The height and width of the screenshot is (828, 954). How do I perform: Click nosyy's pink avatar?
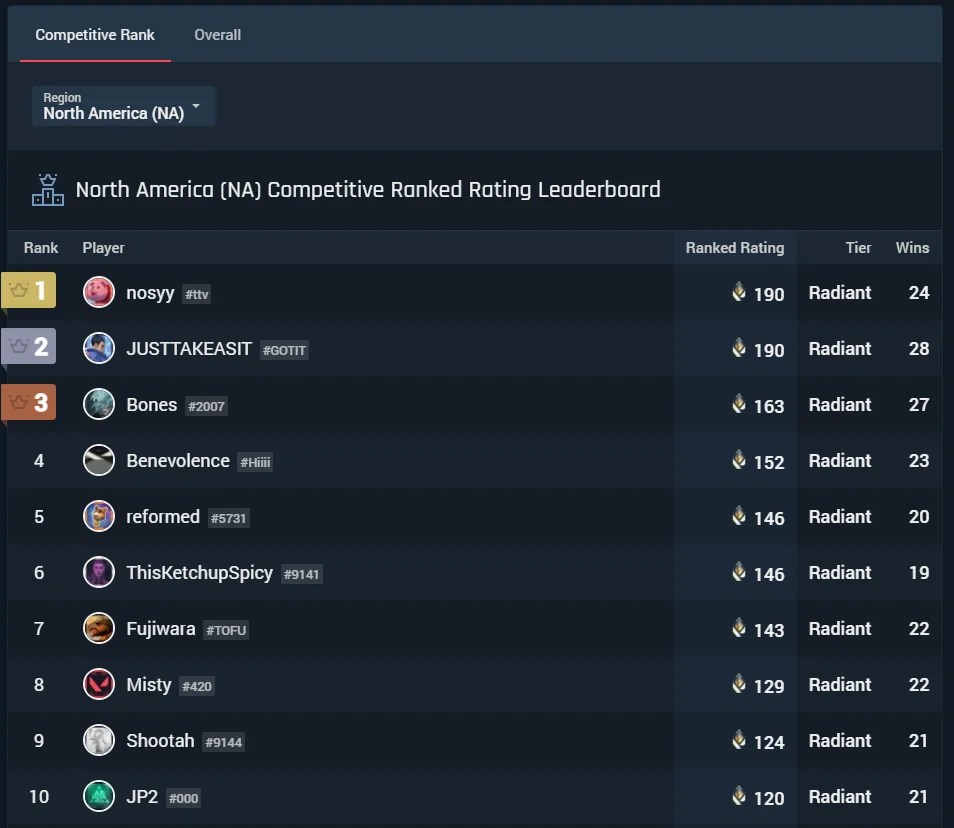(x=99, y=292)
